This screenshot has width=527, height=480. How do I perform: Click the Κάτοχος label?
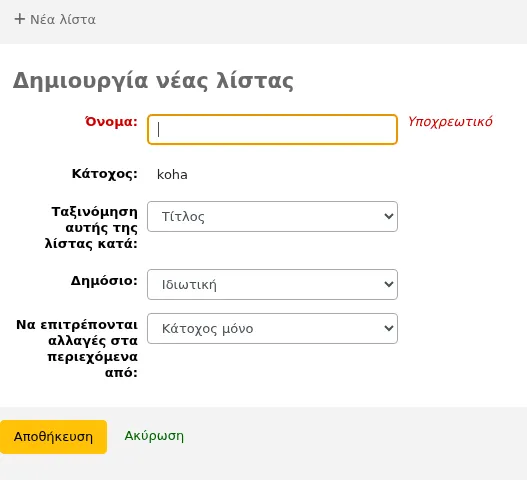pos(105,174)
